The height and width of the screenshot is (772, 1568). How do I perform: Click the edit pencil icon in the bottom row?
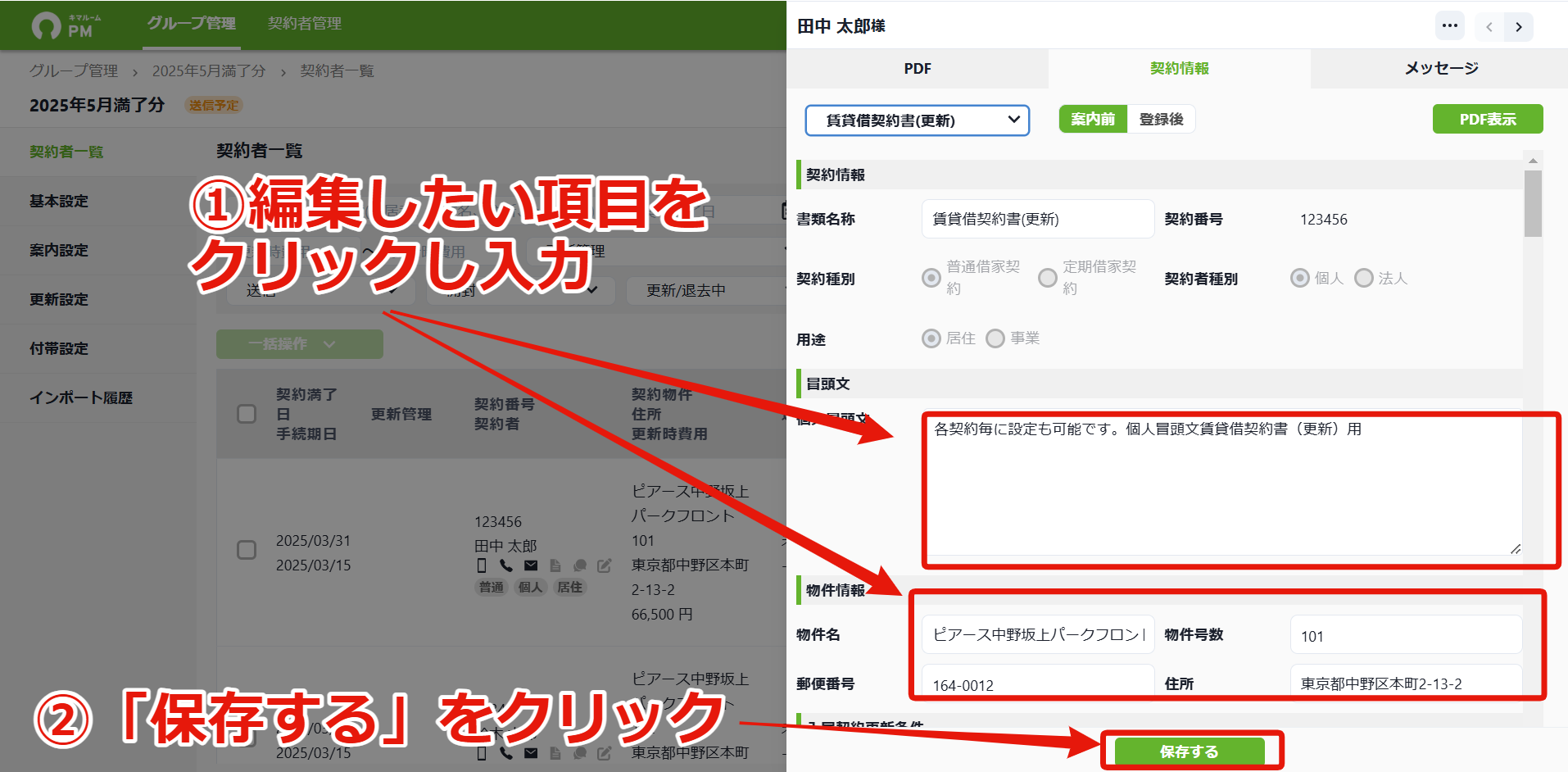pos(605,753)
